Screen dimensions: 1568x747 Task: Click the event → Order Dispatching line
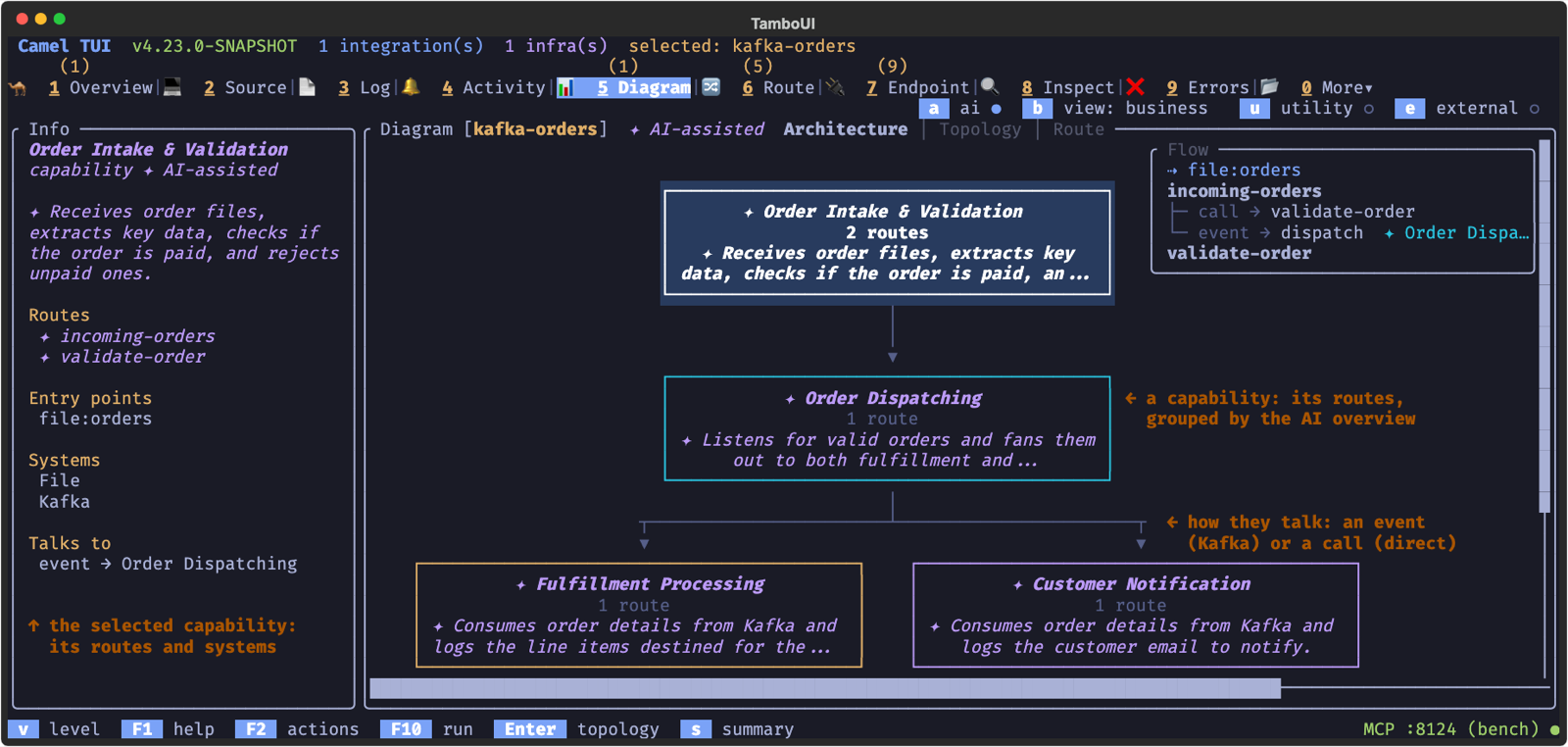[168, 564]
